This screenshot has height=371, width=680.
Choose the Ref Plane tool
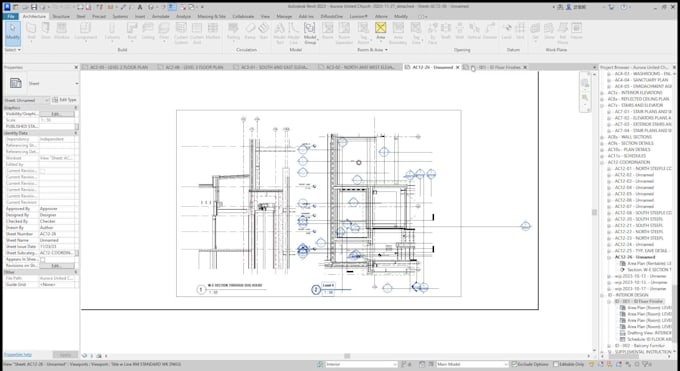point(562,33)
